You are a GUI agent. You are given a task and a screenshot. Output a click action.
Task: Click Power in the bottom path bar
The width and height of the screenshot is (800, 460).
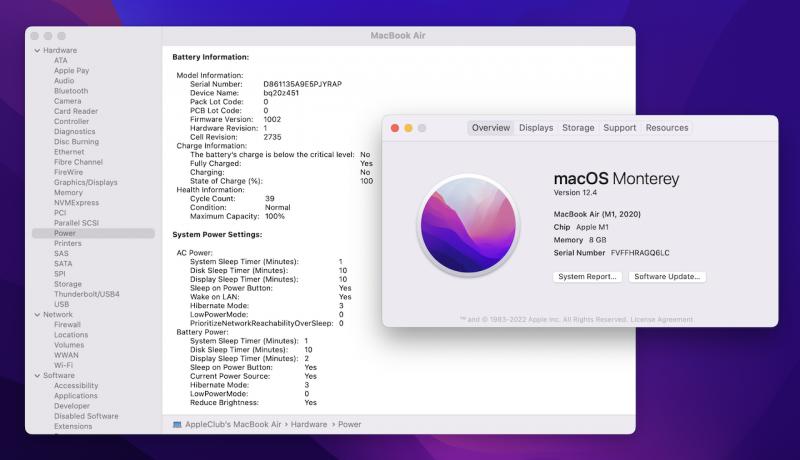[x=349, y=424]
